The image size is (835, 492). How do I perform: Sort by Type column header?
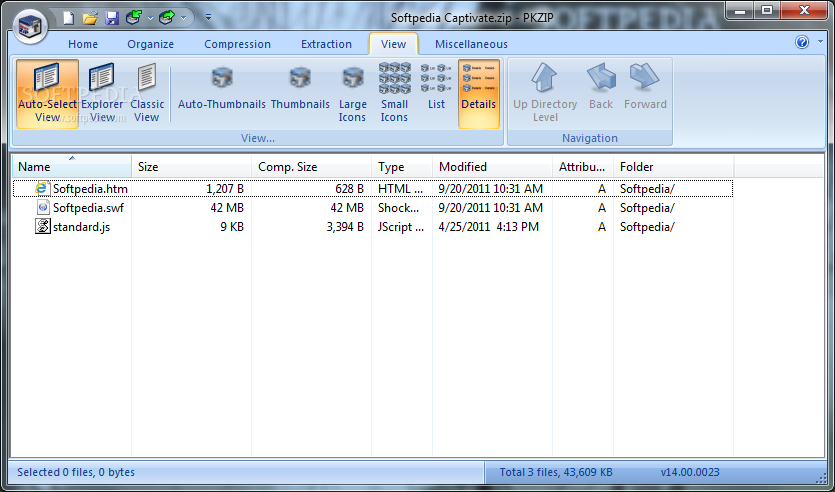[402, 167]
